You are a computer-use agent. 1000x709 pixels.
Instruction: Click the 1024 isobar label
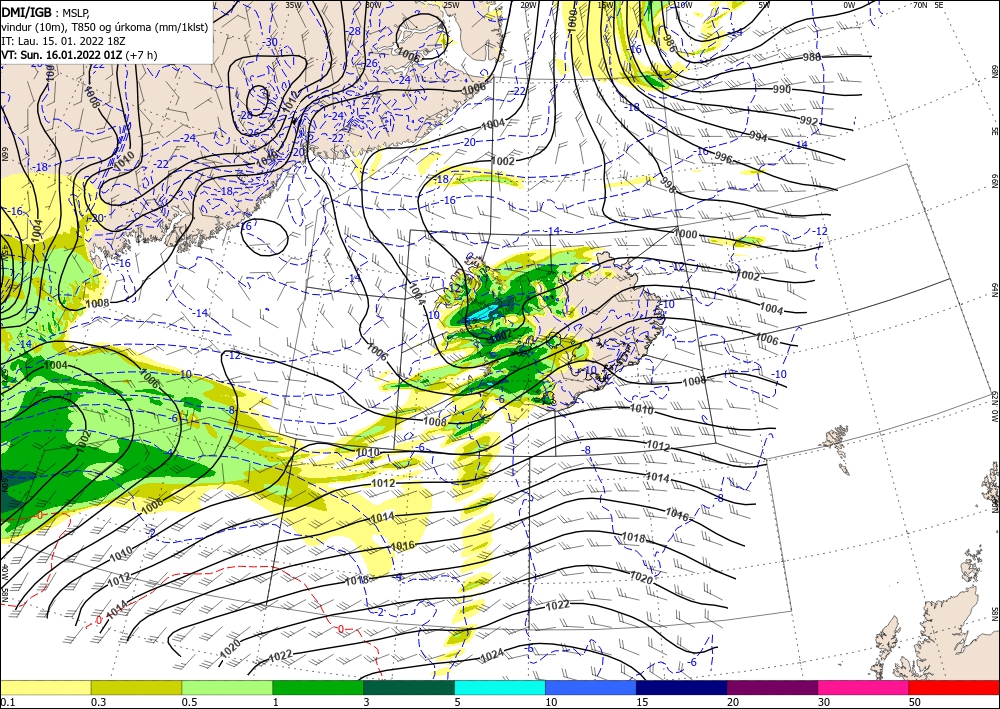(x=492, y=654)
